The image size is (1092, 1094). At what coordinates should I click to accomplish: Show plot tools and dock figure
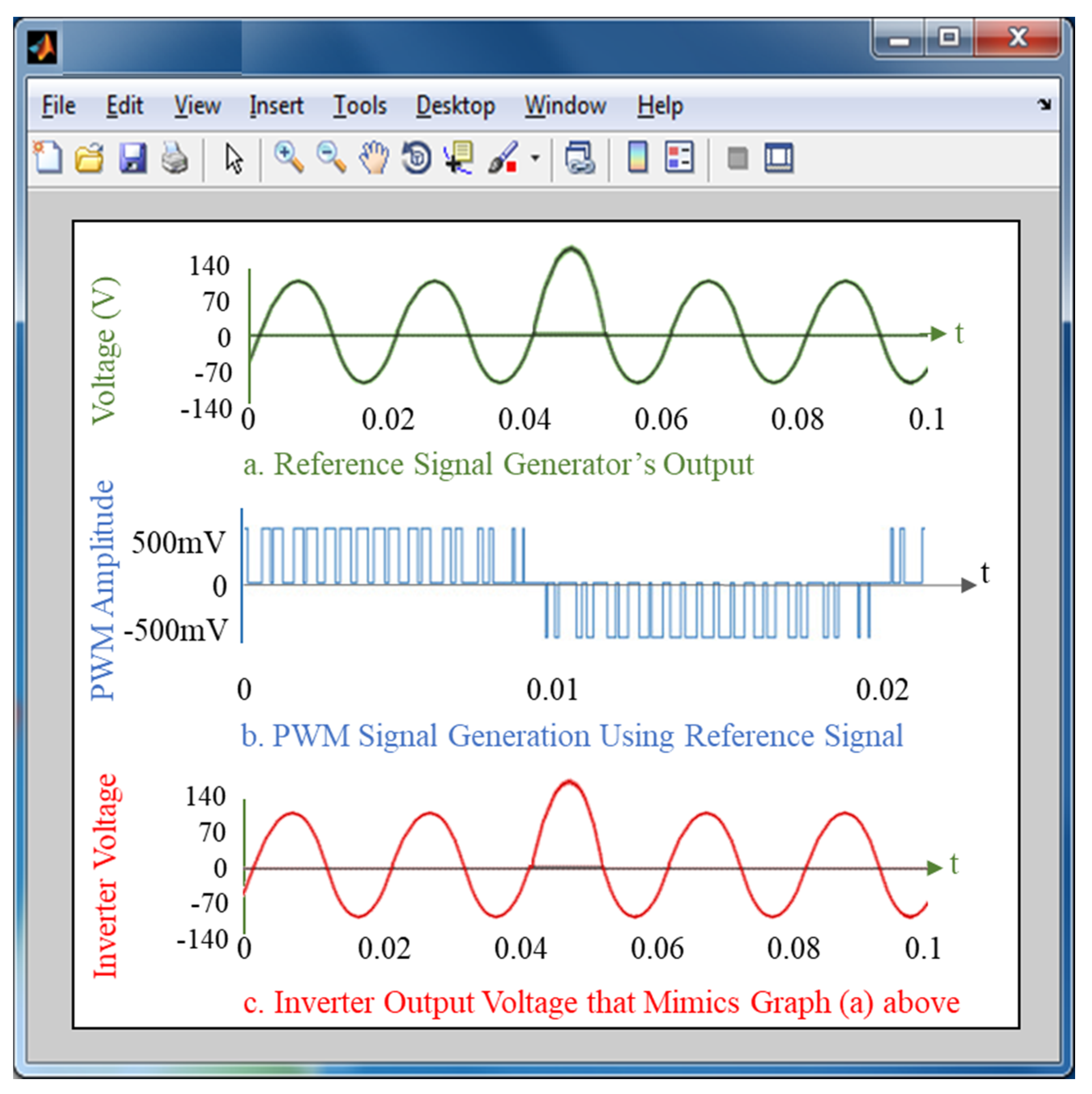[779, 157]
